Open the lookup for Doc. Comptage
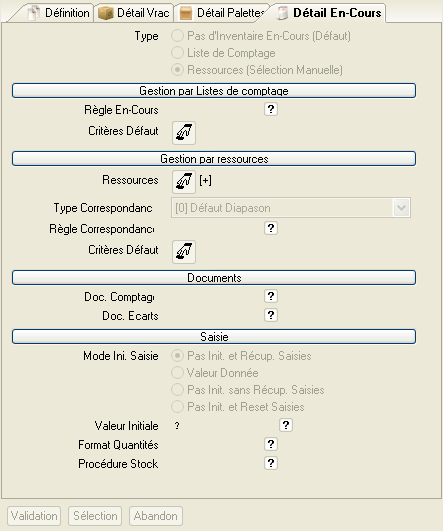Image resolution: width=443 pixels, height=531 pixels. point(271,296)
